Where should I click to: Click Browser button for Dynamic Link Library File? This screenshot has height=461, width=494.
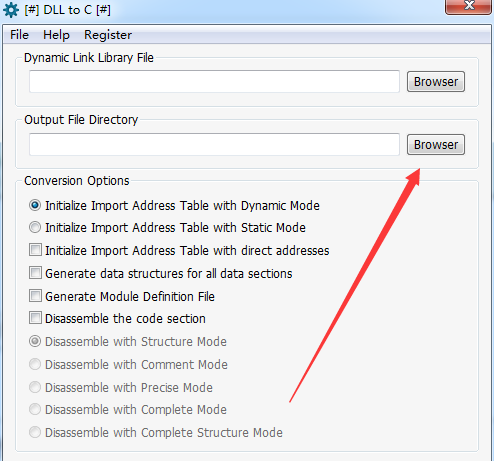pos(436,82)
